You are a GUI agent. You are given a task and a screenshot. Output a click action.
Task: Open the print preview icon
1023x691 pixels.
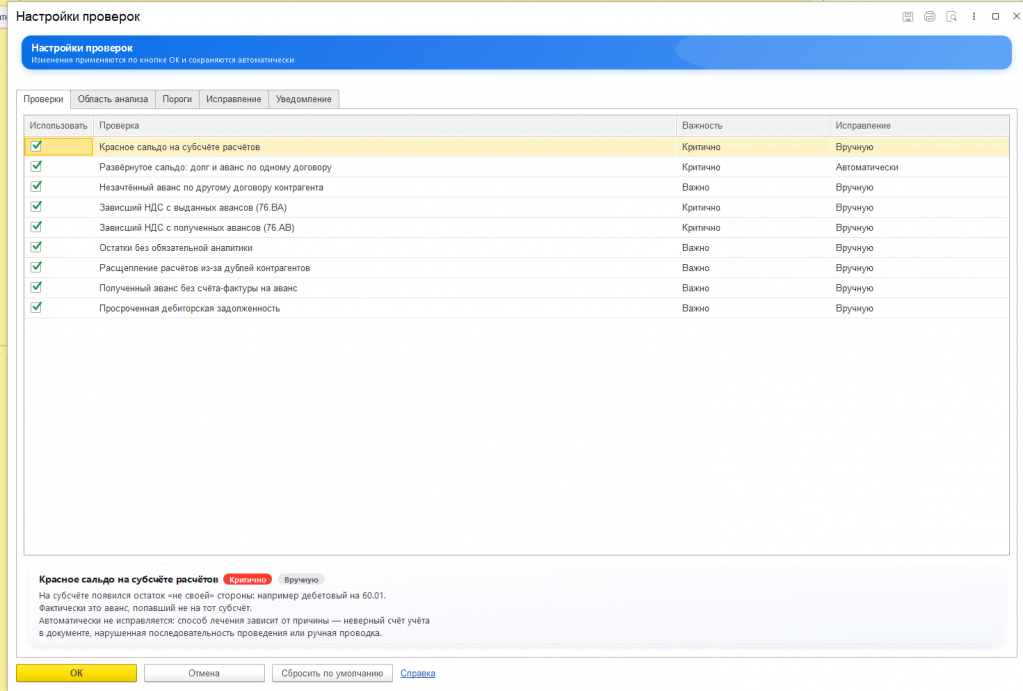[952, 16]
